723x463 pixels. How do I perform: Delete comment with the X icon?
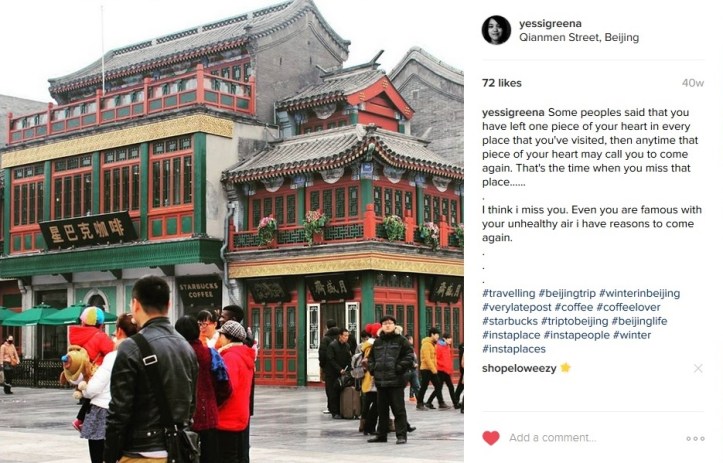(698, 368)
